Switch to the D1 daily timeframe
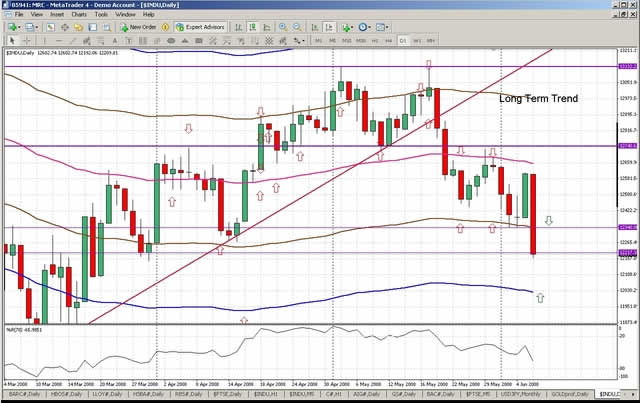640x403 pixels. pos(403,40)
